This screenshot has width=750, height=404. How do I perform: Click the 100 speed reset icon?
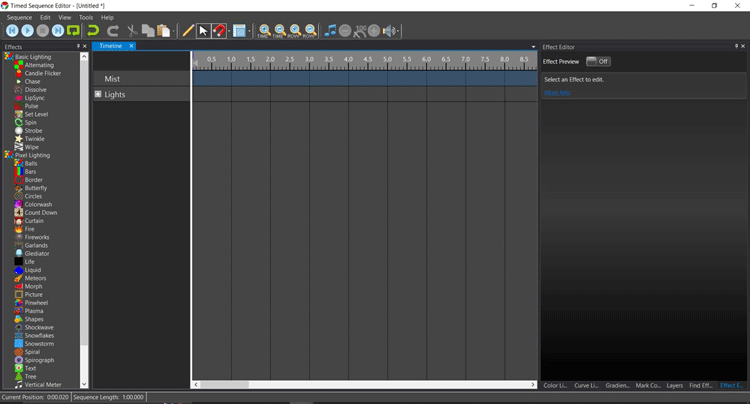coord(360,31)
